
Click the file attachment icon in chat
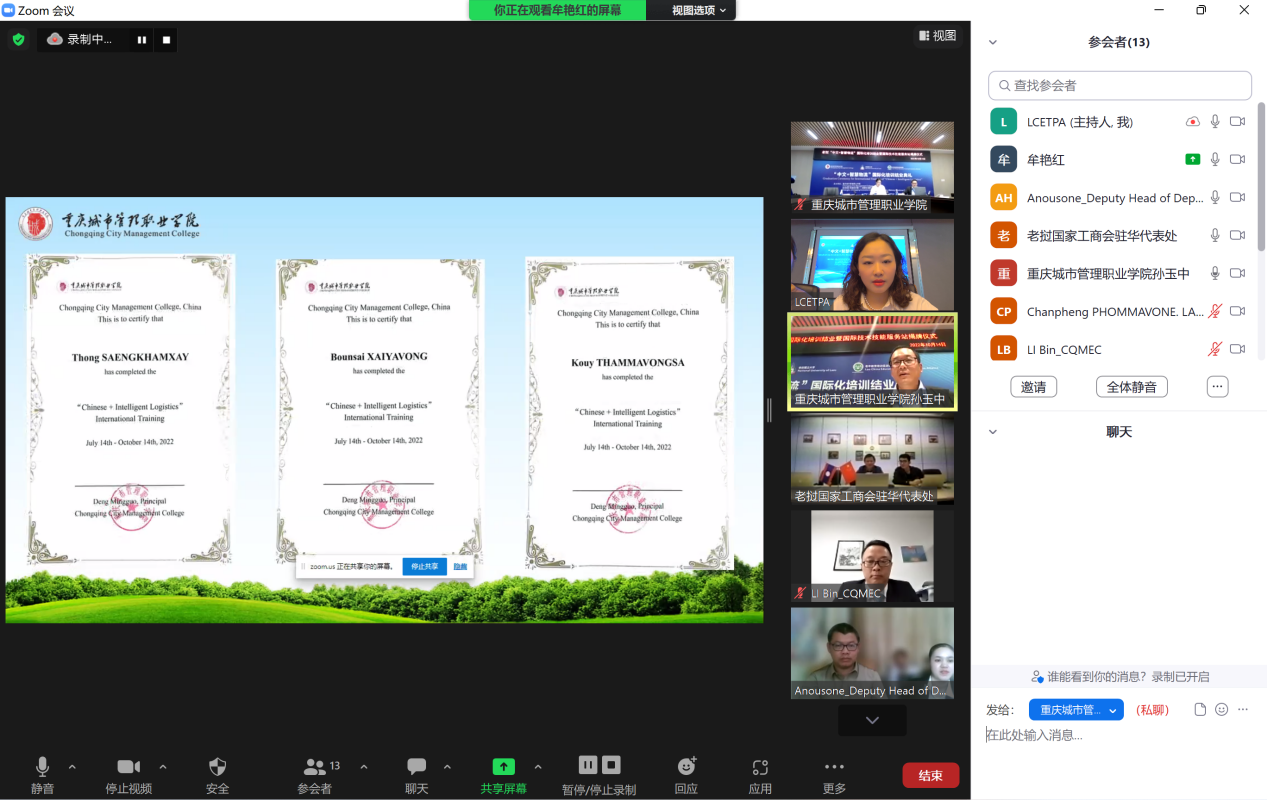coord(1200,710)
